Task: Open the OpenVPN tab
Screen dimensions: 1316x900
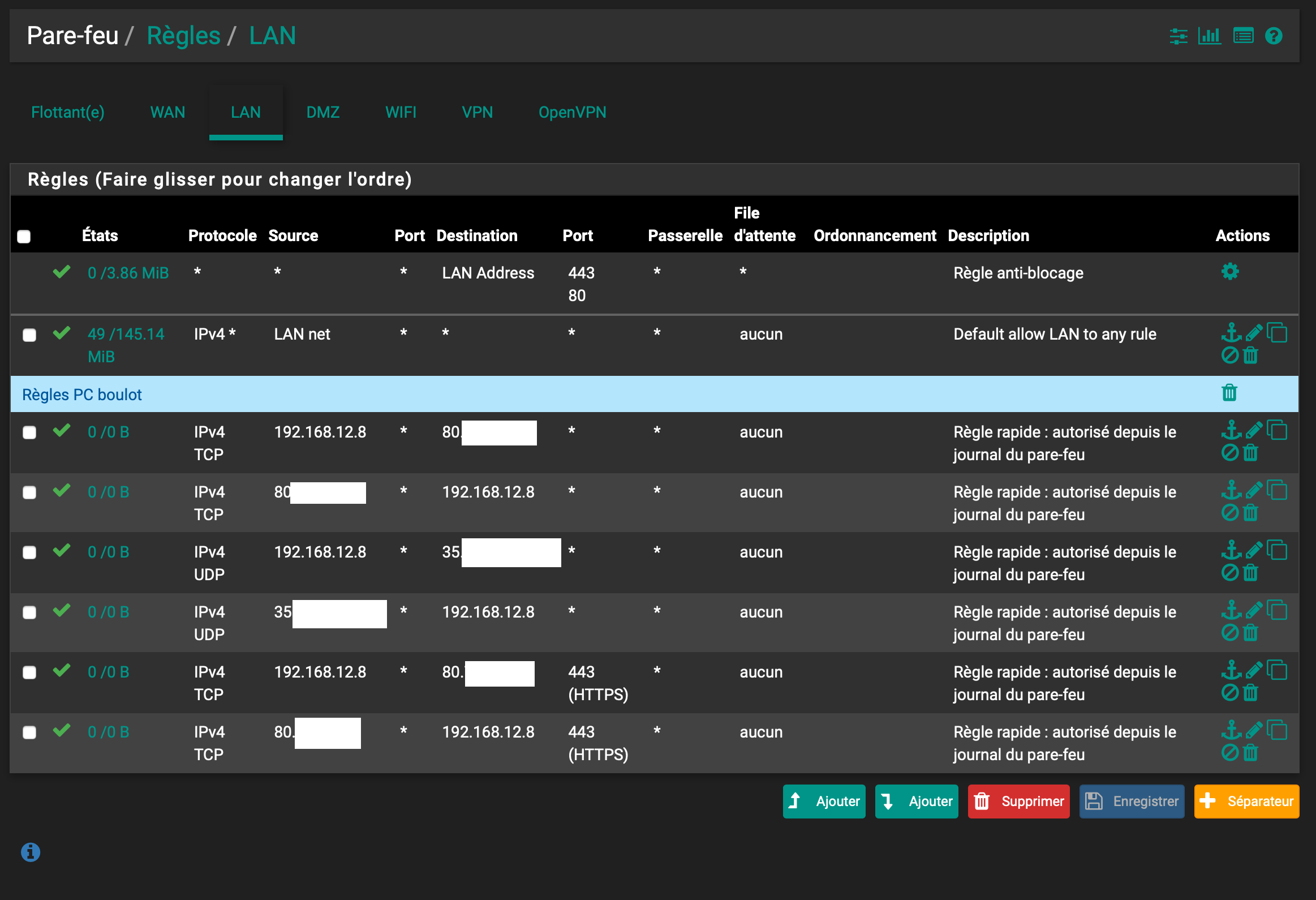Action: [x=572, y=112]
